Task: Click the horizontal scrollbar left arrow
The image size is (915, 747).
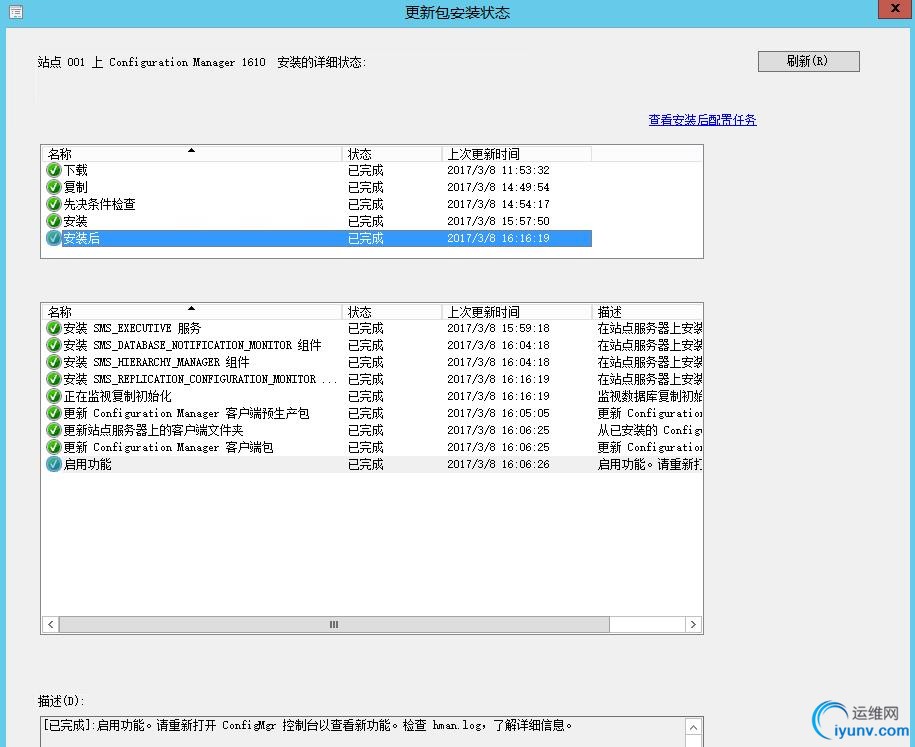Action: pos(51,624)
